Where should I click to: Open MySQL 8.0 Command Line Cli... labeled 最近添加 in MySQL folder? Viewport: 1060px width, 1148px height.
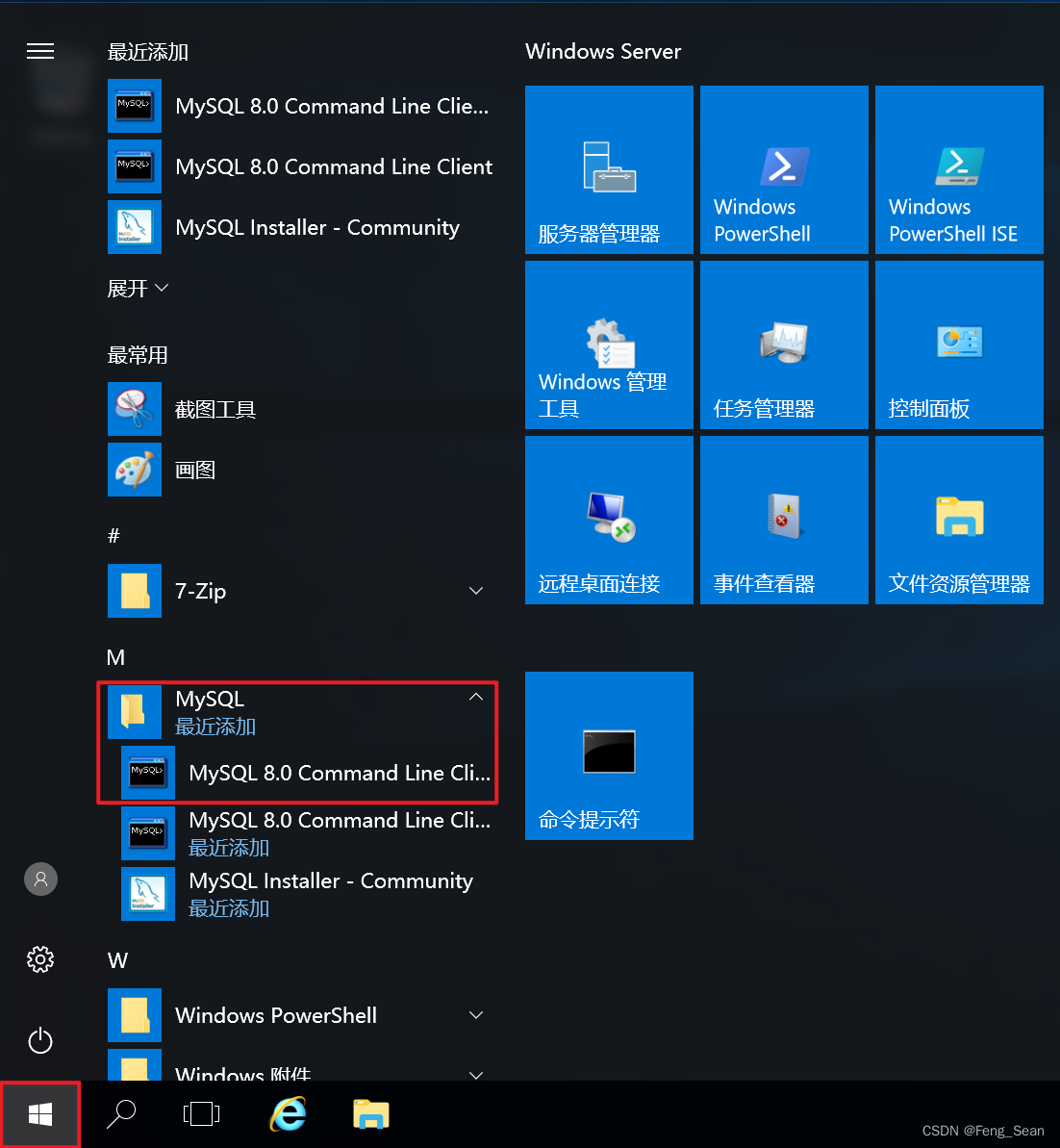point(308,833)
